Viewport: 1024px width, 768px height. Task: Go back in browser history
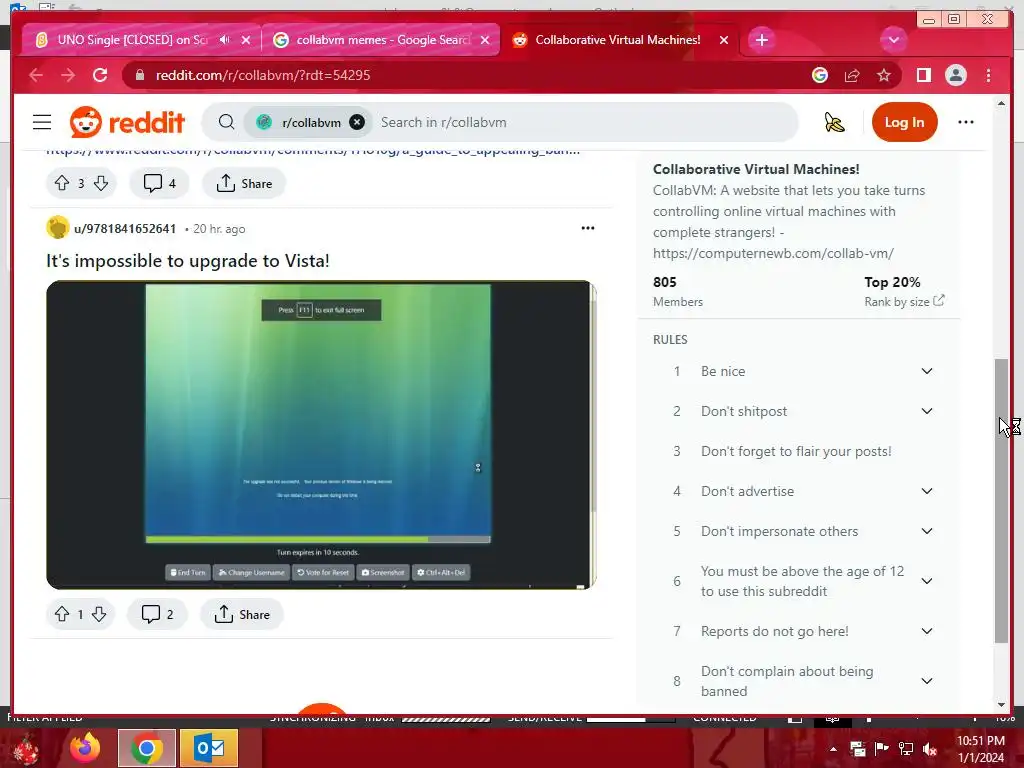point(36,75)
